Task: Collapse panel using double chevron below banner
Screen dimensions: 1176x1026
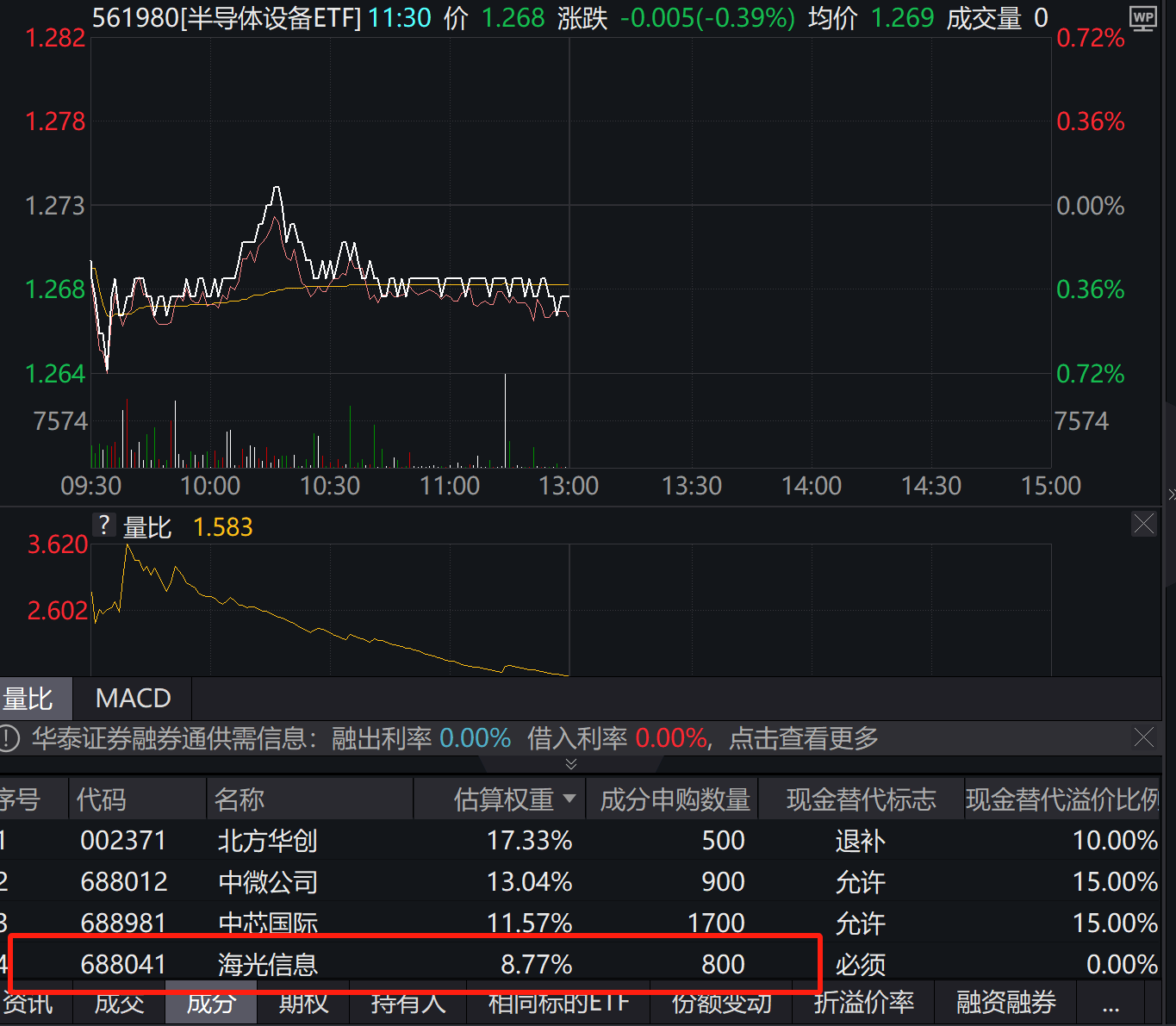Action: pos(570,764)
